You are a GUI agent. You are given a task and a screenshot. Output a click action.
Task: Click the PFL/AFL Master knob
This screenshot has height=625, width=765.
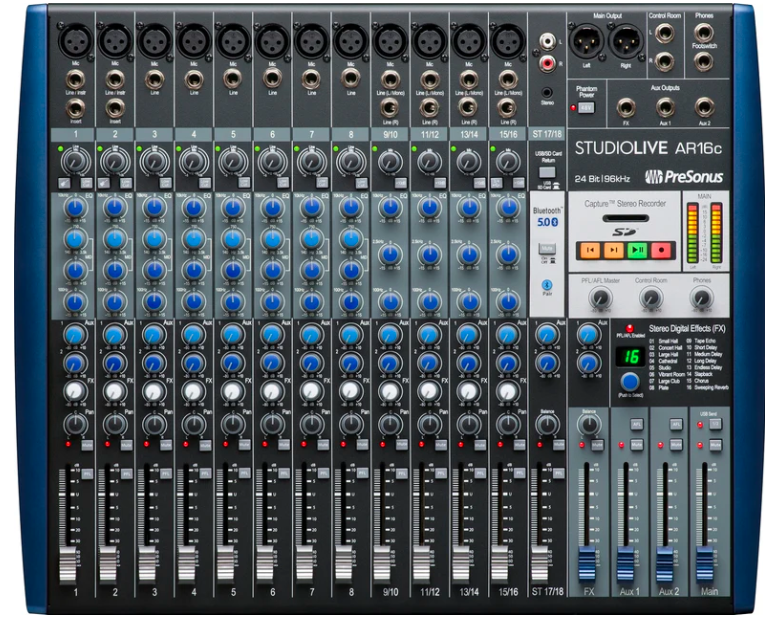click(x=600, y=297)
